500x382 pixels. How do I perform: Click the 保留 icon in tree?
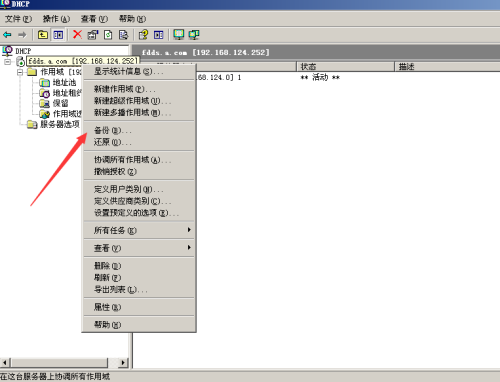click(x=45, y=103)
